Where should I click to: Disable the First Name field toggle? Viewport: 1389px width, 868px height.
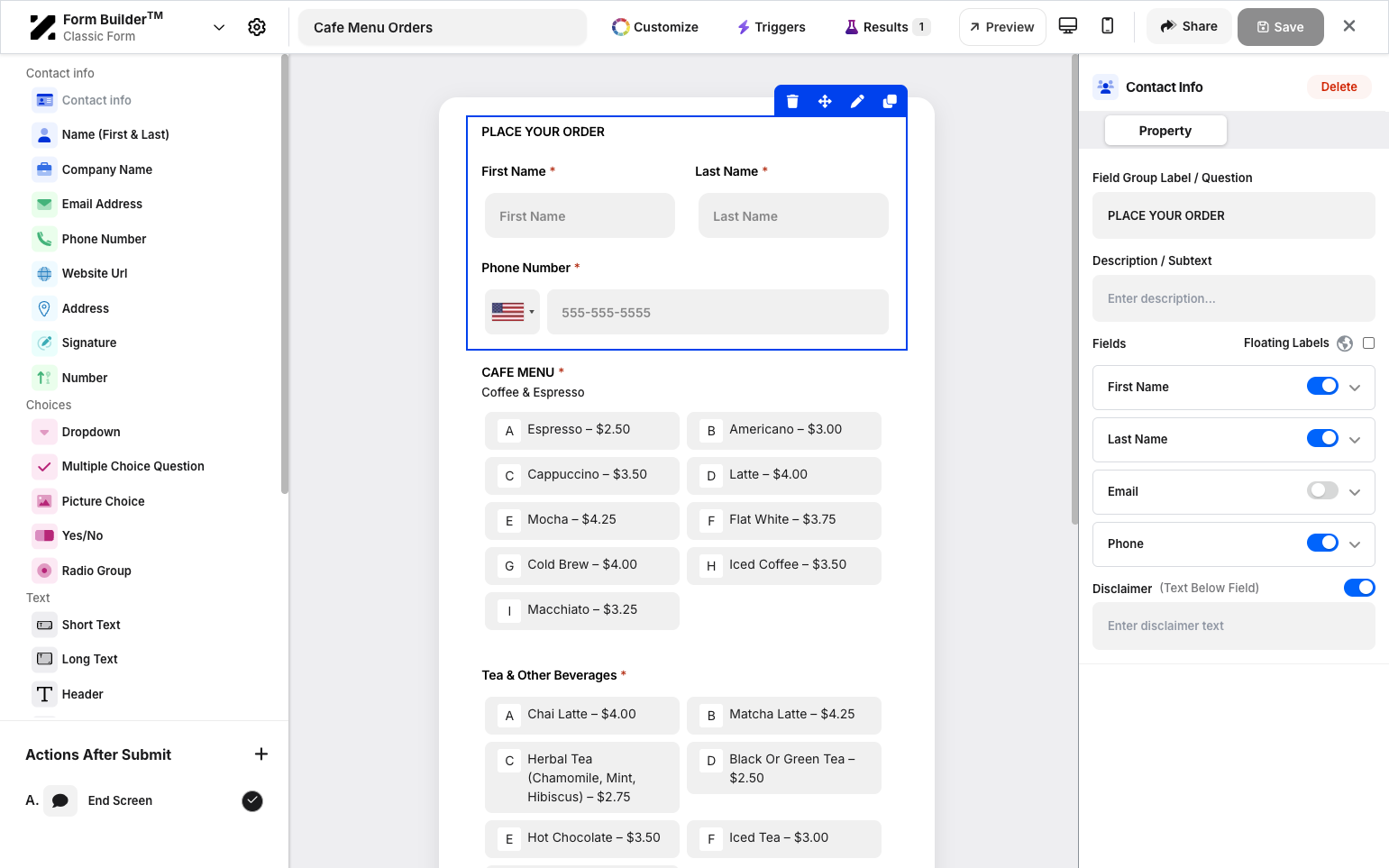point(1322,386)
